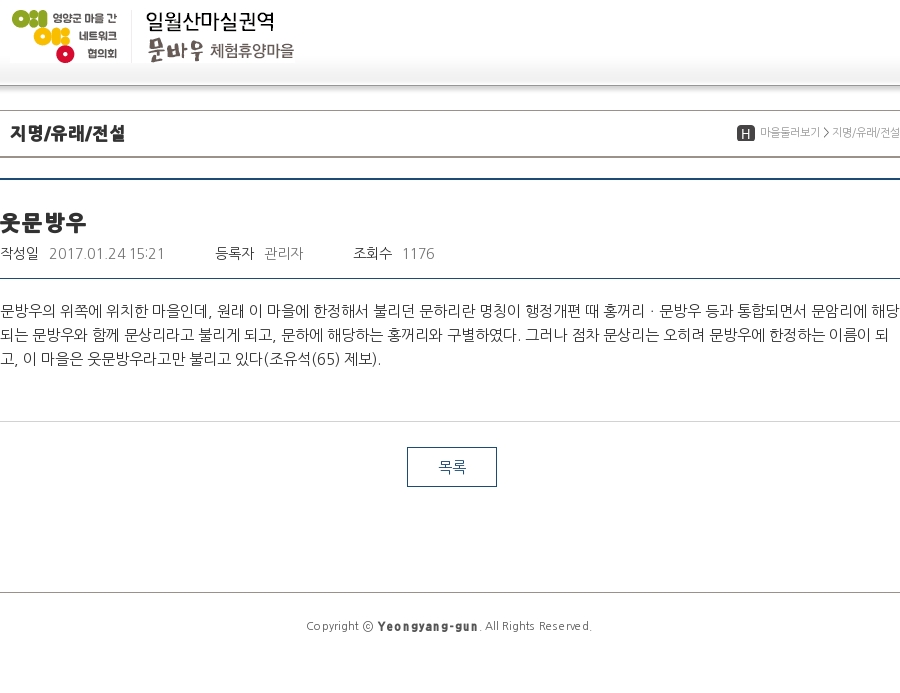This screenshot has width=900, height=693.
Task: Open 지명/유래/전설 breadcrumb link
Action: click(x=866, y=133)
